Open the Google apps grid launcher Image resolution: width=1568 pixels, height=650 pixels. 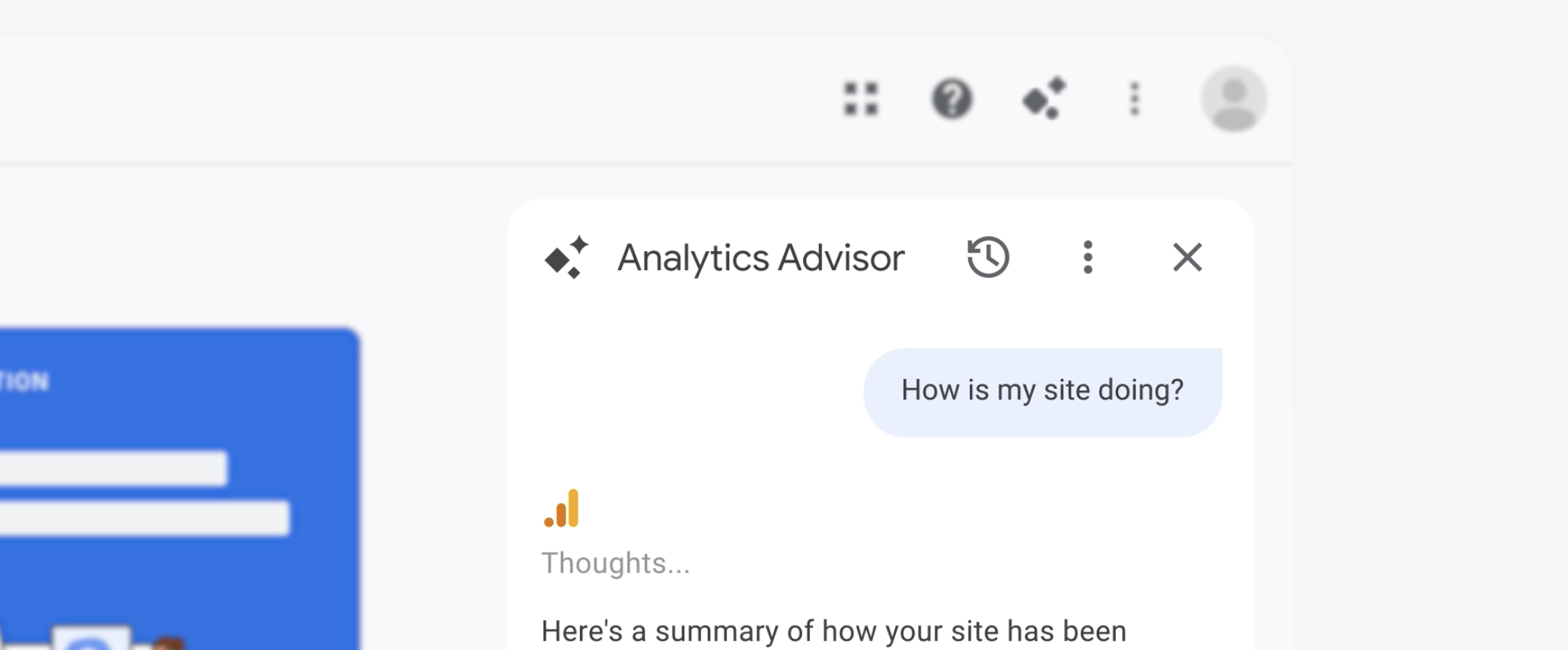(861, 100)
